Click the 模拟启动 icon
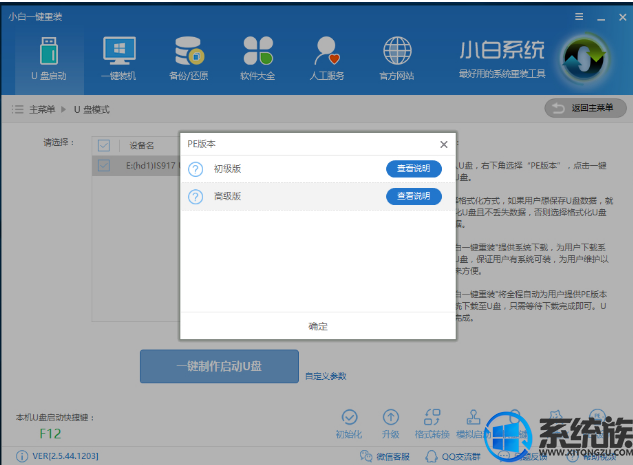Screen dimensions: 633x465 click(x=473, y=424)
